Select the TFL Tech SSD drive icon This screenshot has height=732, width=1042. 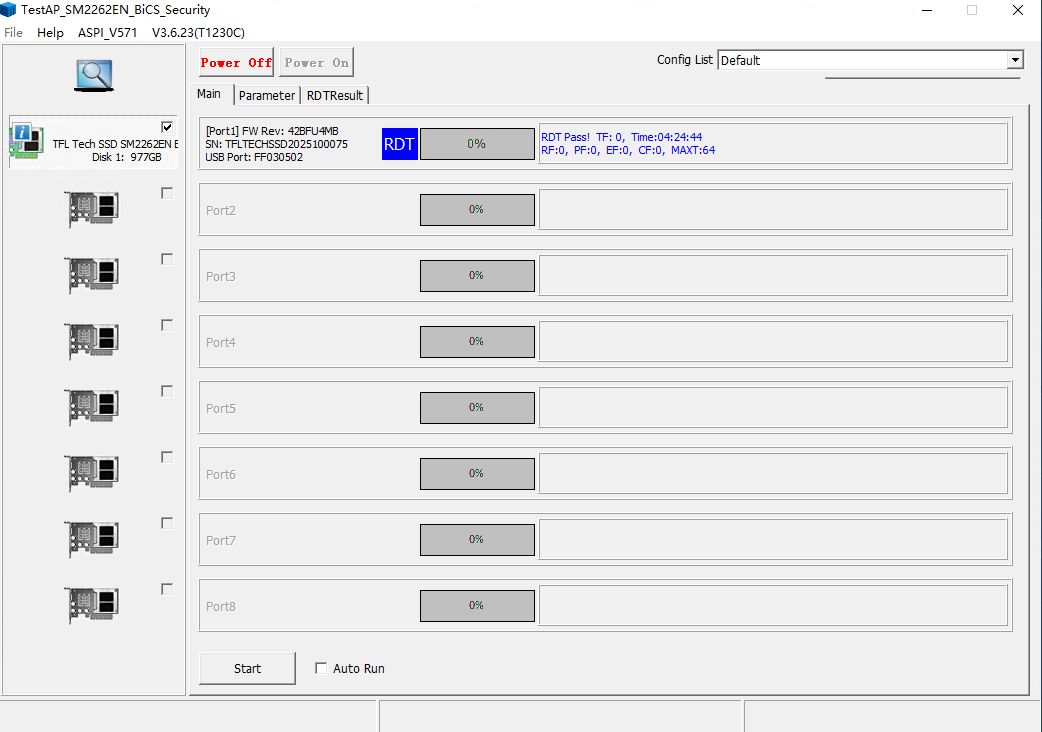click(x=26, y=141)
